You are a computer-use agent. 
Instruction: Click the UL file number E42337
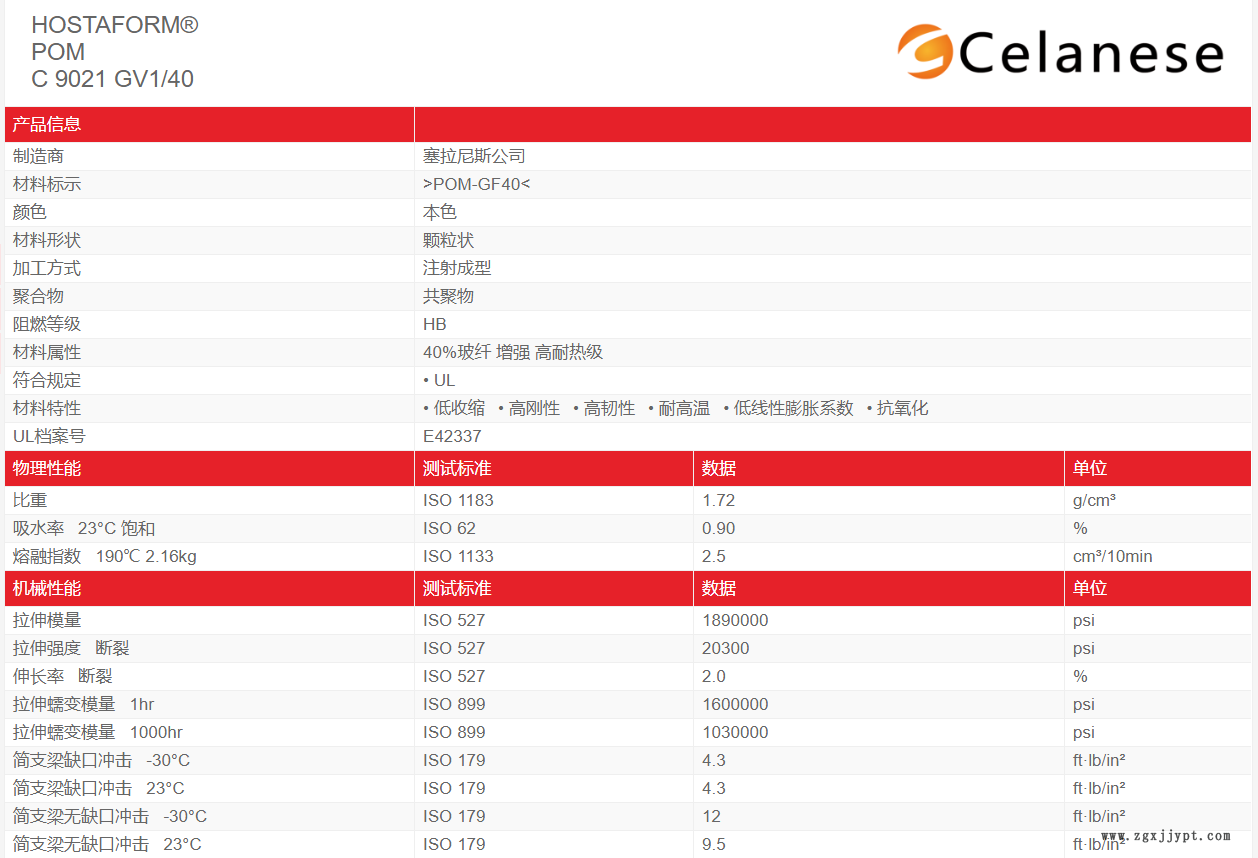point(452,436)
